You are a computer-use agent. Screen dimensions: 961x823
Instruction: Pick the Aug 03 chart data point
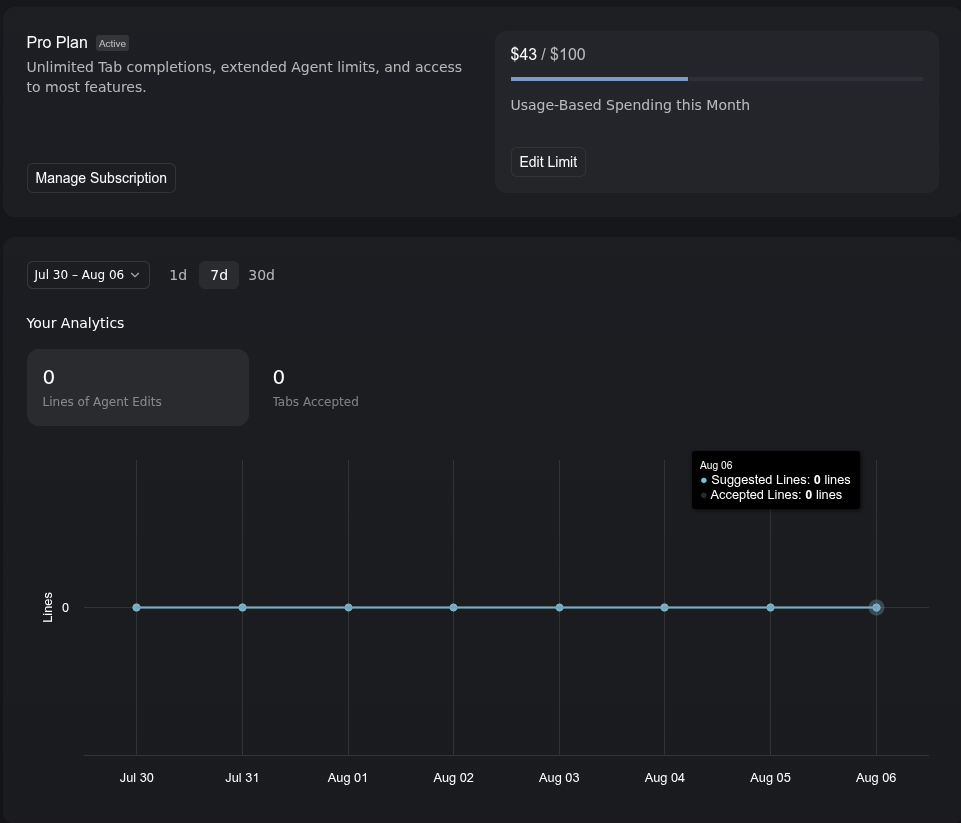coord(559,607)
